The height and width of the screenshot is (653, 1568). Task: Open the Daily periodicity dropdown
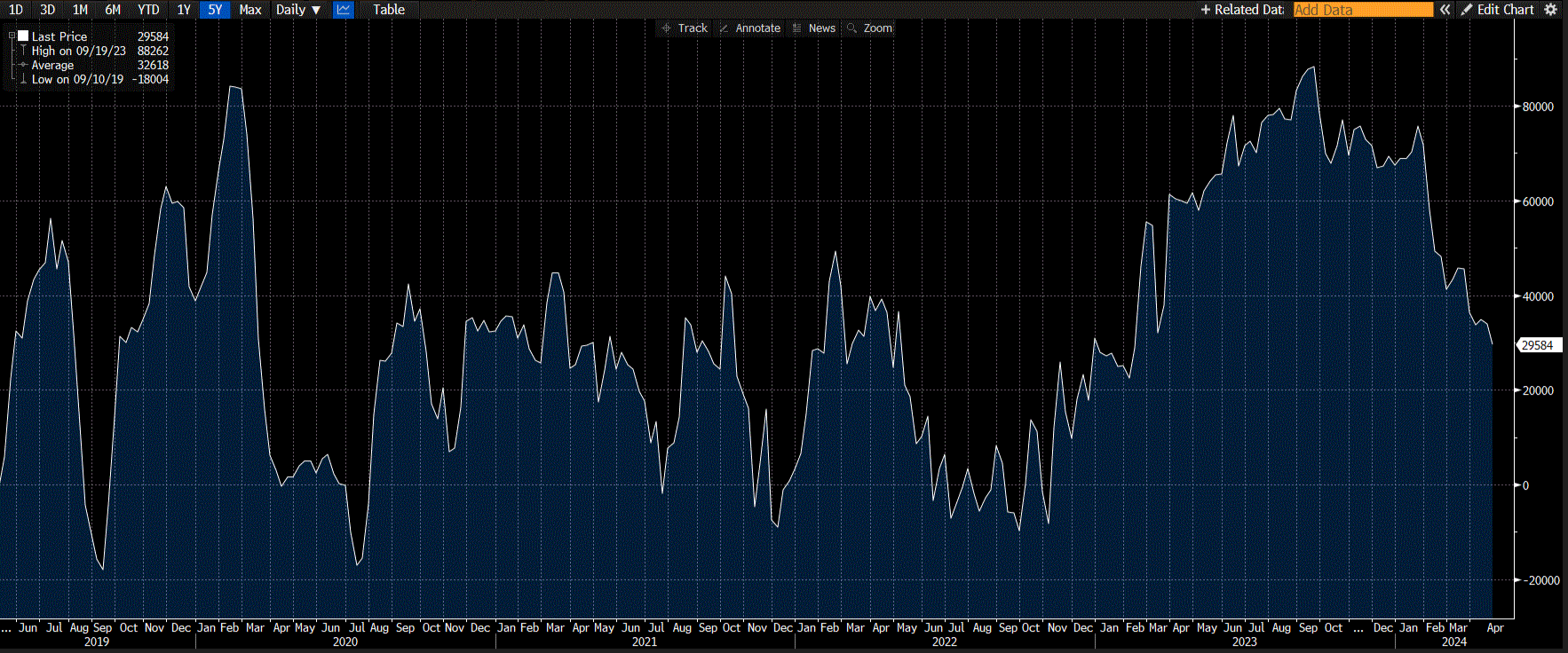coord(298,10)
